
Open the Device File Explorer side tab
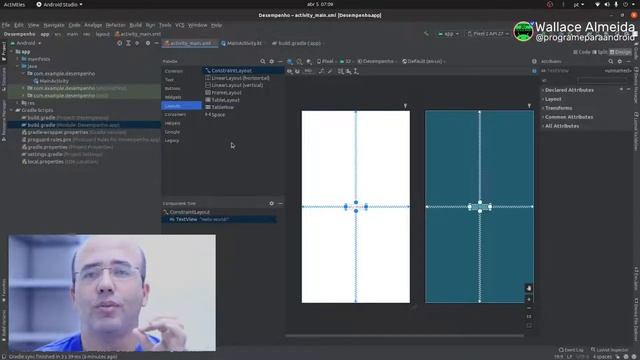636,320
